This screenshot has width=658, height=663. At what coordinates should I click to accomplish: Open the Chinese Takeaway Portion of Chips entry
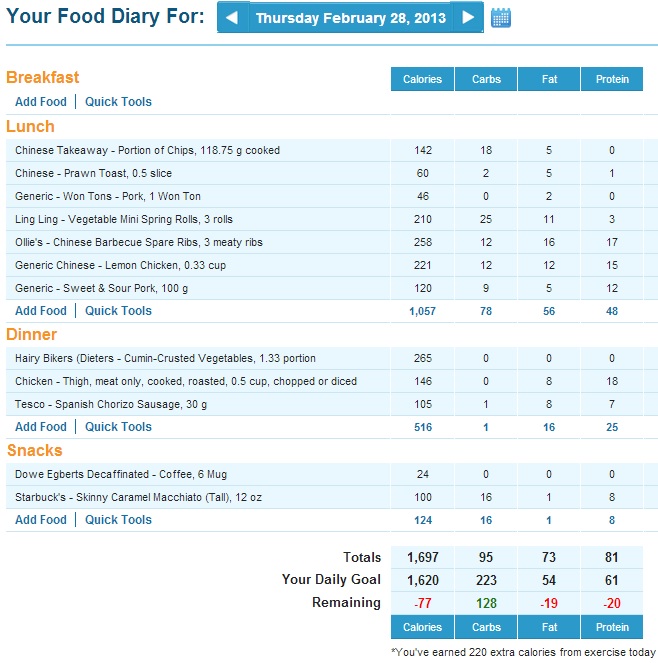point(147,151)
